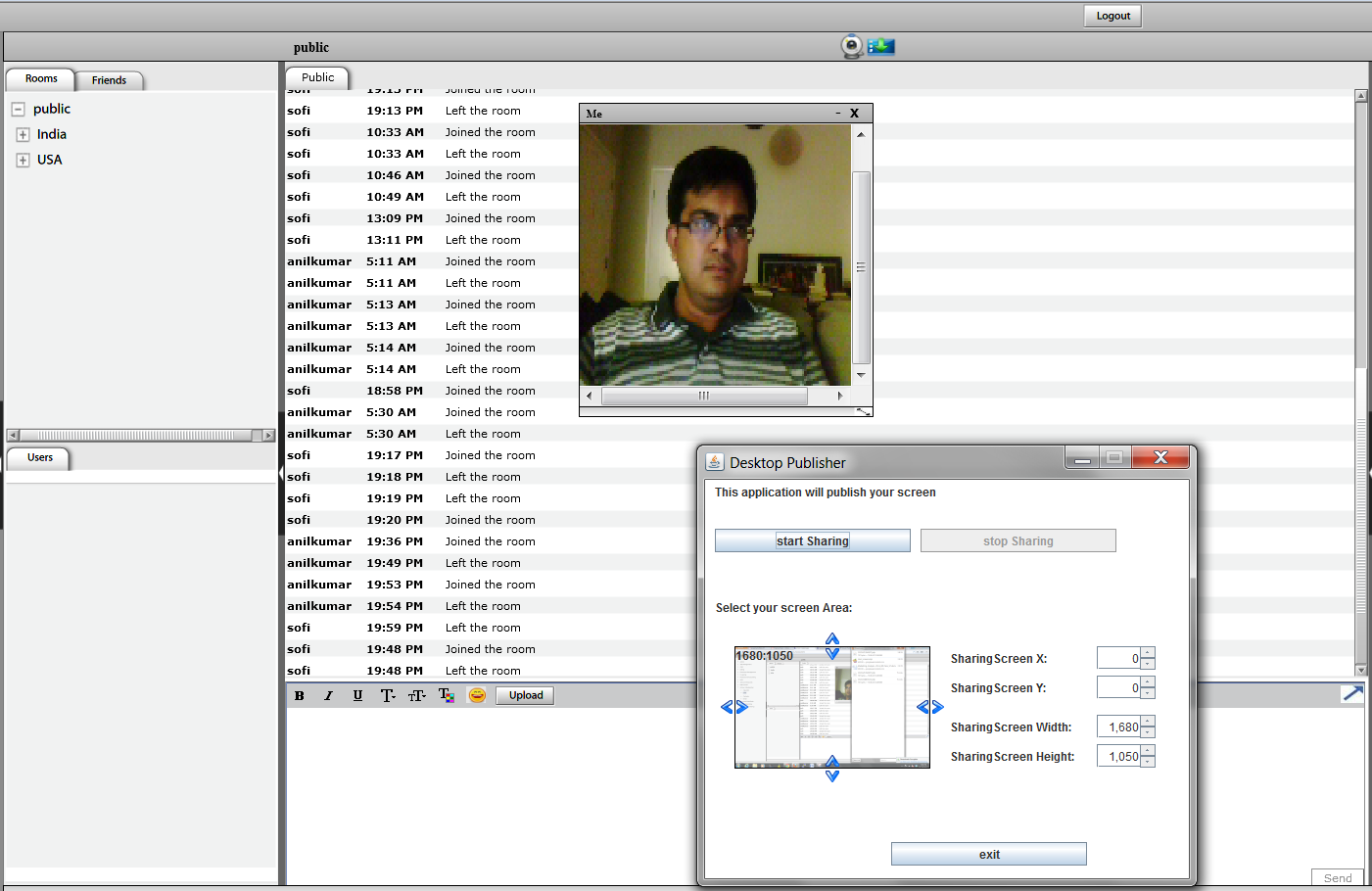Expand the India room tree node
Viewport: 1372px width, 891px height.
click(23, 135)
